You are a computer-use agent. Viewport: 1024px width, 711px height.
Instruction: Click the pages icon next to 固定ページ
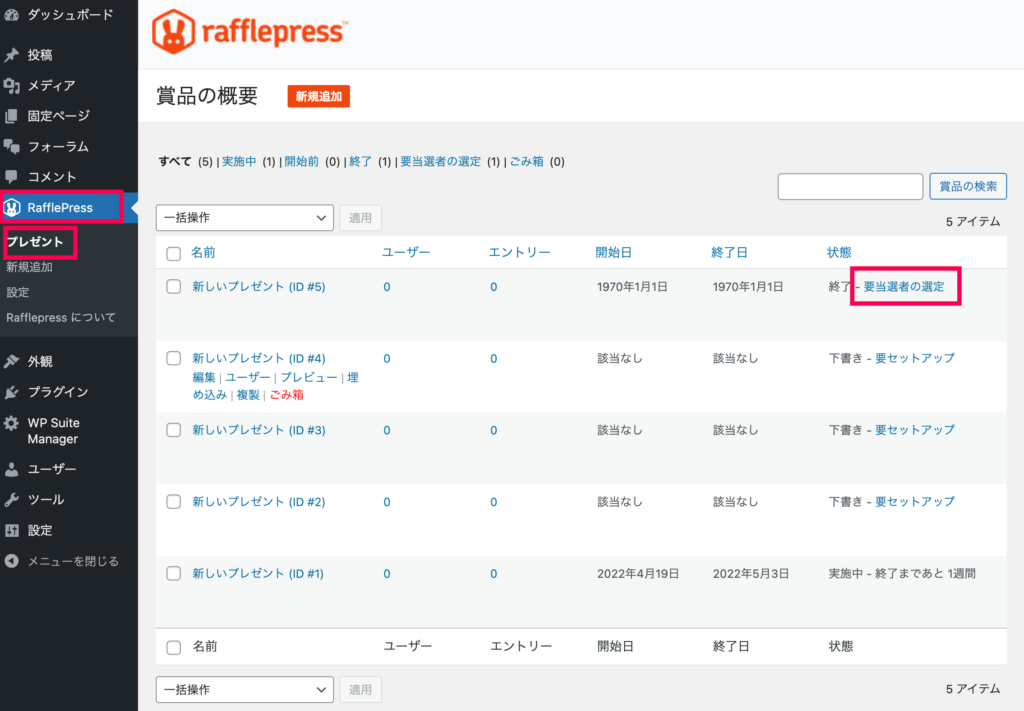pyautogui.click(x=11, y=116)
